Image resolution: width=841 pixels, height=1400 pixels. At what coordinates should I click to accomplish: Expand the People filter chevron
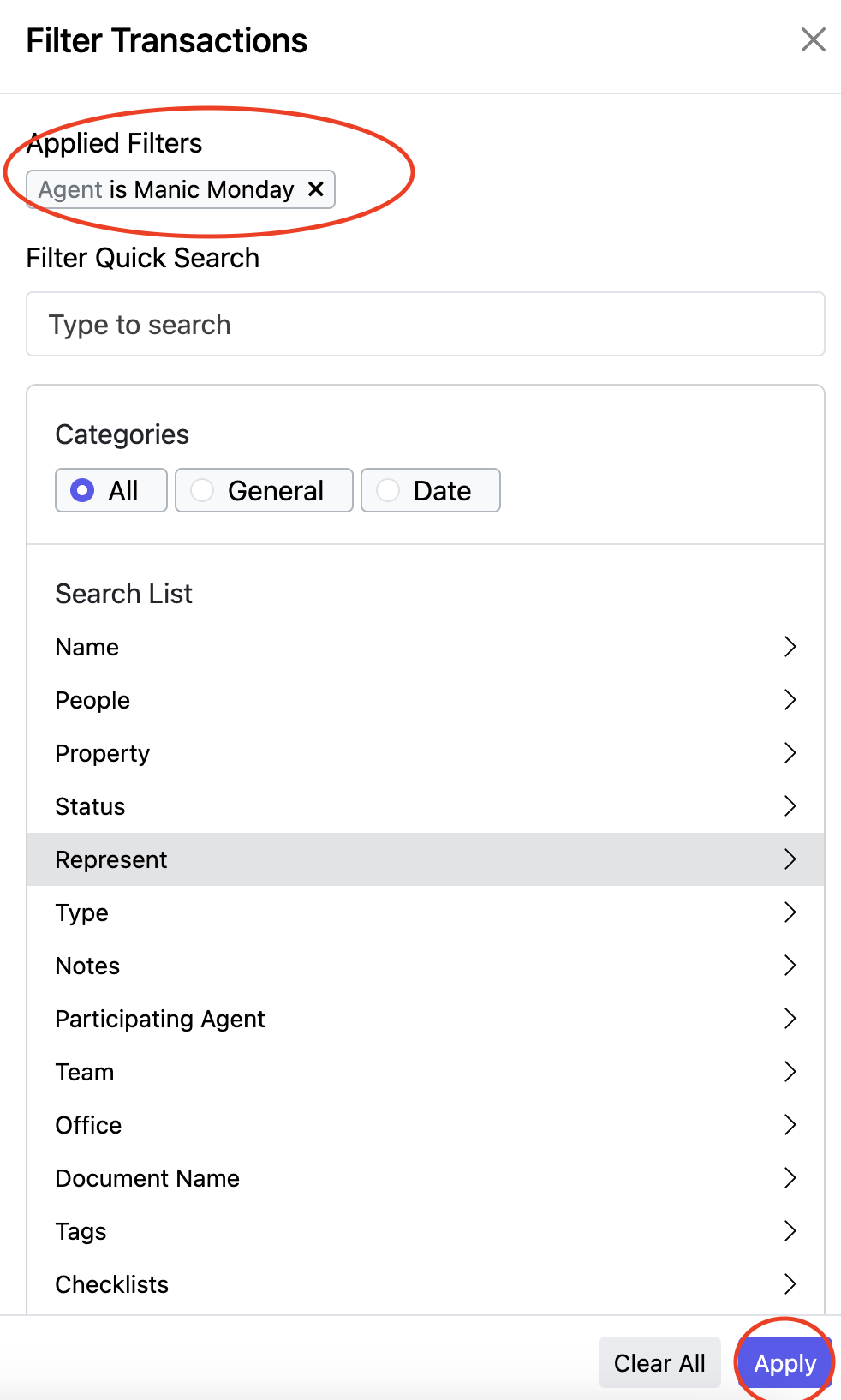790,700
